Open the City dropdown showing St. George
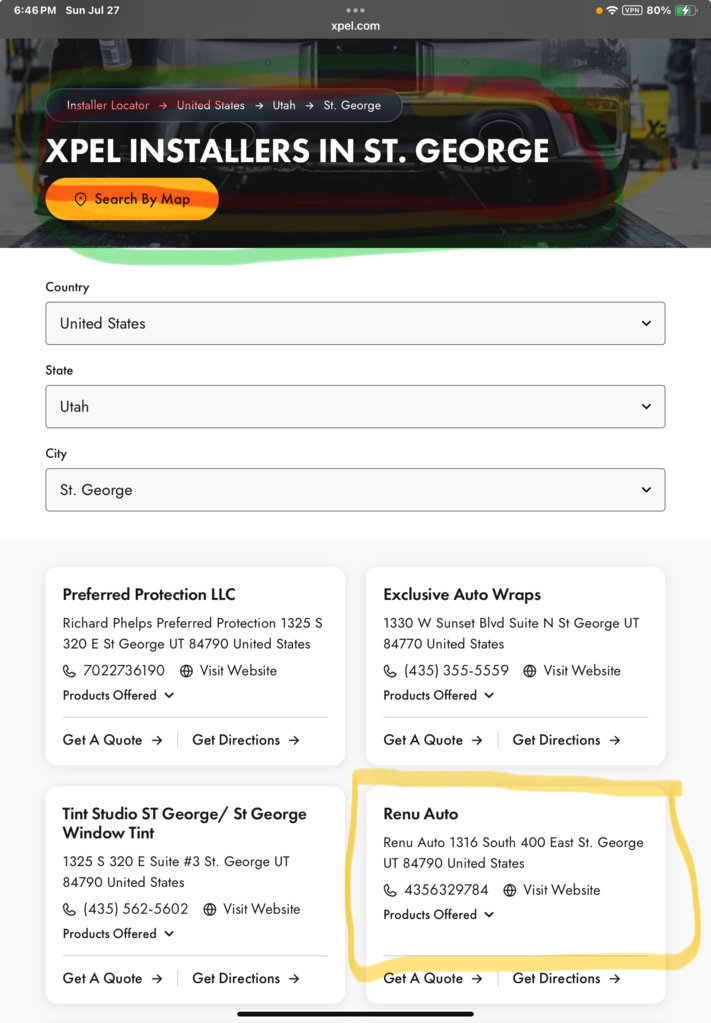 coord(356,489)
